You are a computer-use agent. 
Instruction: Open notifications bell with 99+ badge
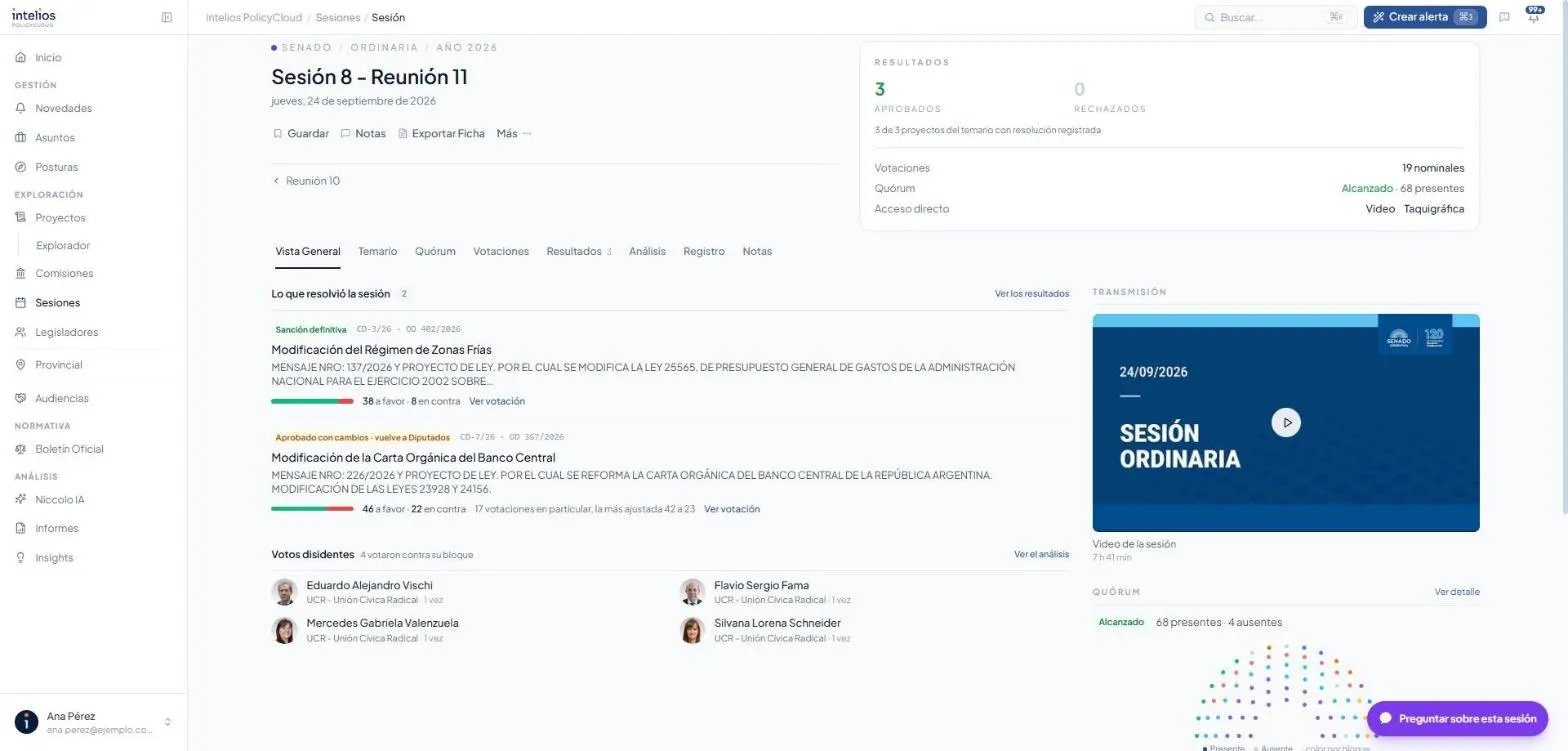click(x=1533, y=16)
